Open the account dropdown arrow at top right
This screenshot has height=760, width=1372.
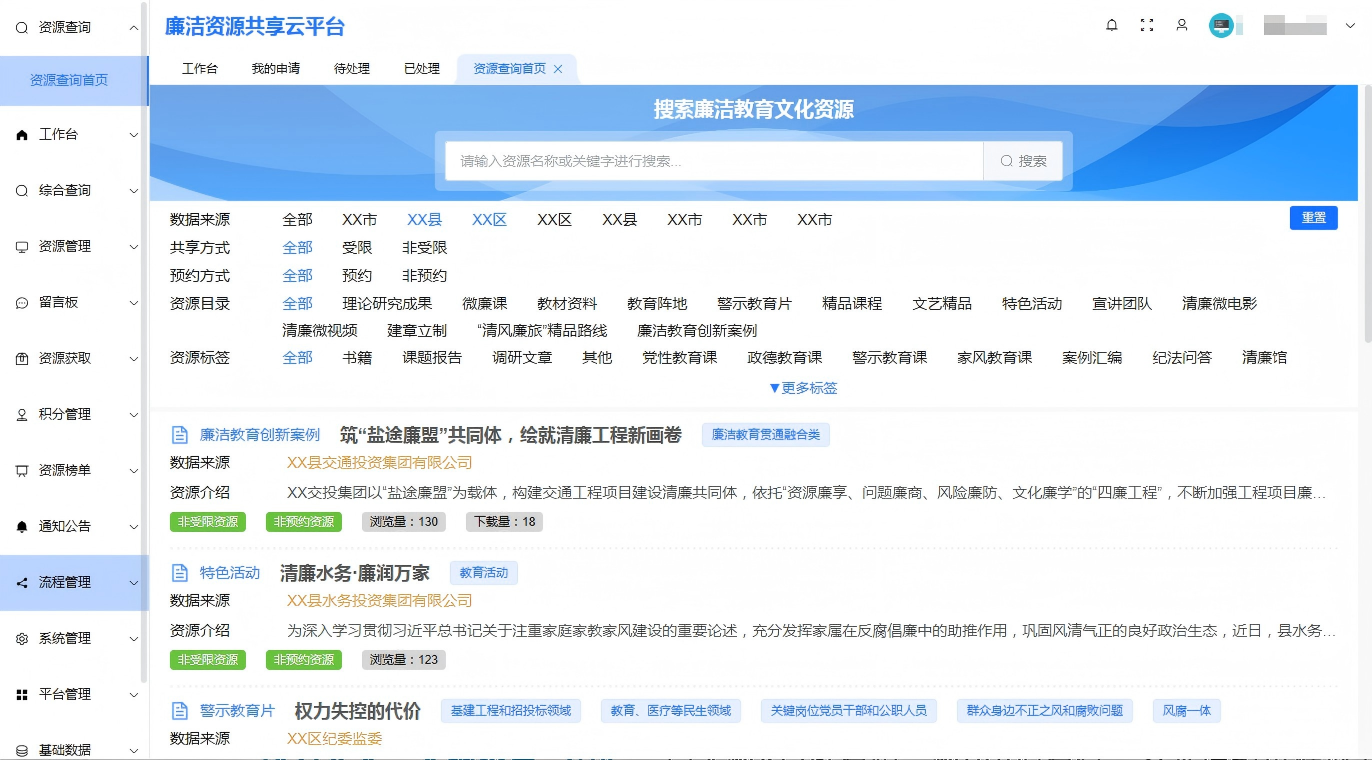click(1350, 27)
